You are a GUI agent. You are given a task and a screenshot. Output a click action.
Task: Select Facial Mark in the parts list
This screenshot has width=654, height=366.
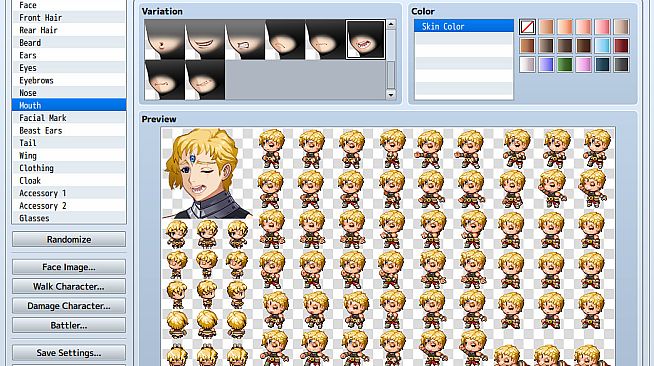coord(69,118)
